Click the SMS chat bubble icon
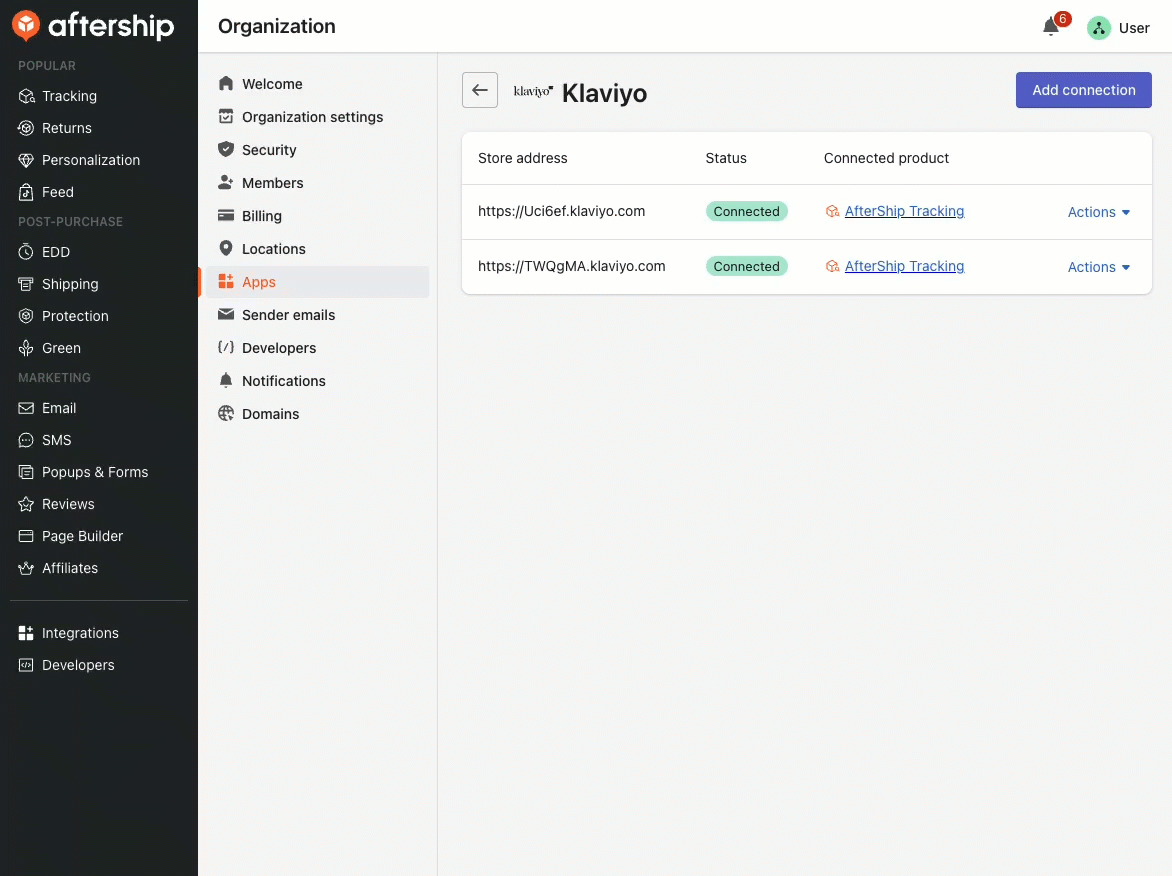This screenshot has width=1172, height=876. 26,440
